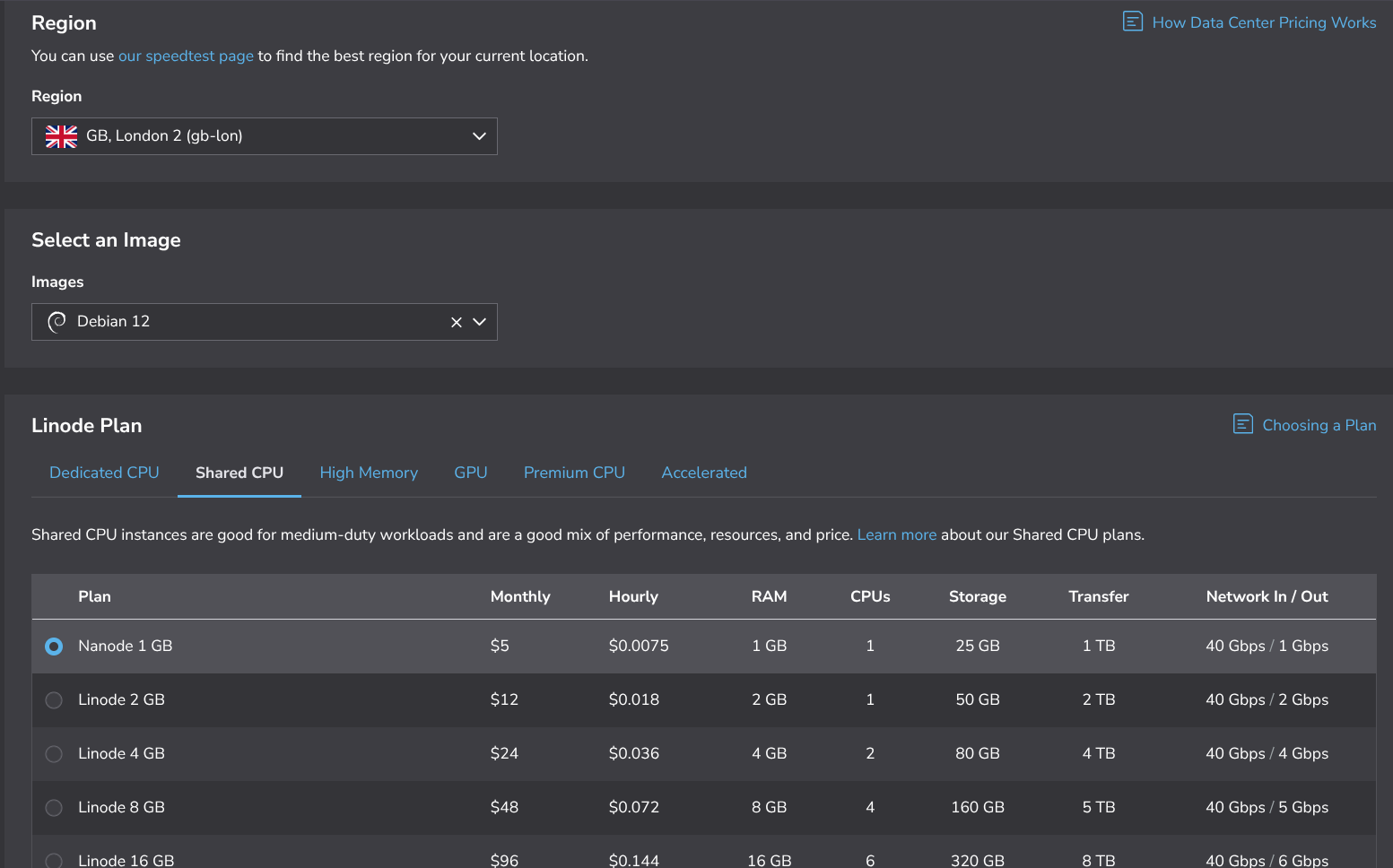
Task: Open the Images dropdown chevron
Action: point(480,322)
